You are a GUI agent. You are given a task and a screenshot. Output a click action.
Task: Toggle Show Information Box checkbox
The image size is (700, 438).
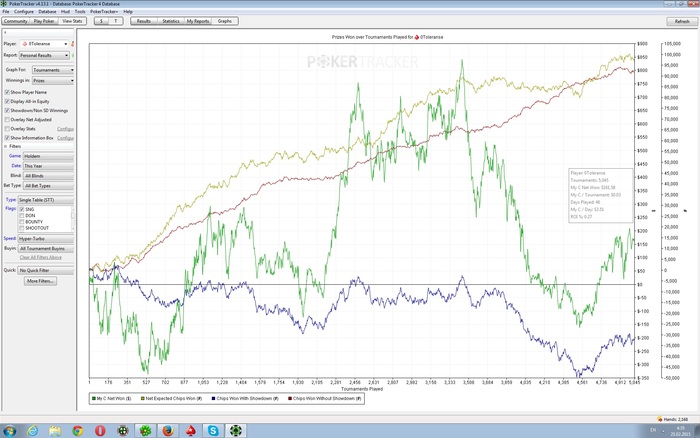pyautogui.click(x=7, y=138)
